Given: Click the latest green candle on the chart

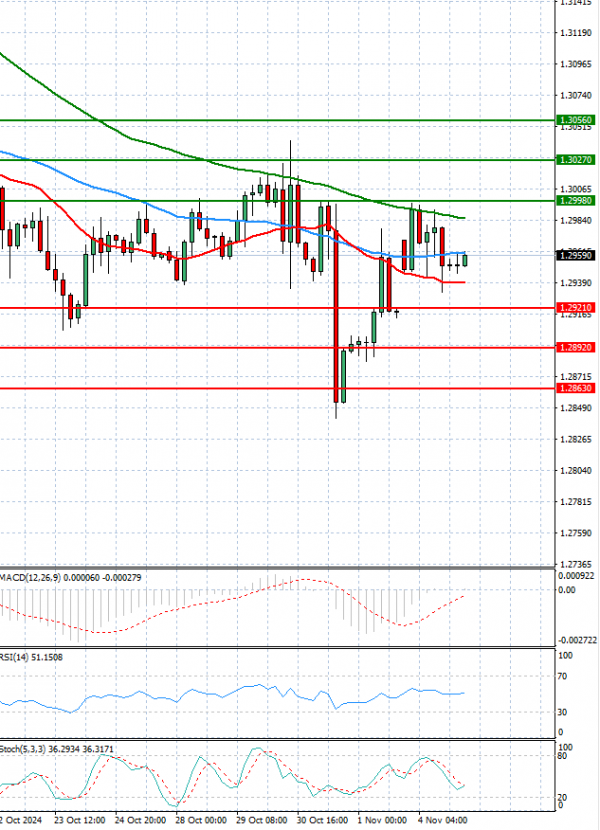Looking at the screenshot, I should point(465,261).
